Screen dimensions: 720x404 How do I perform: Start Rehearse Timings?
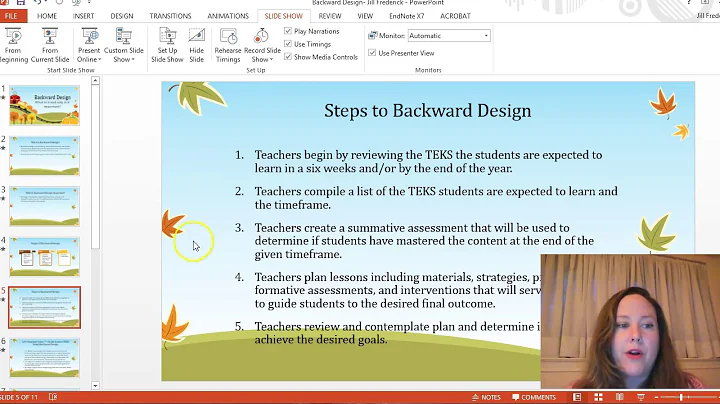228,45
